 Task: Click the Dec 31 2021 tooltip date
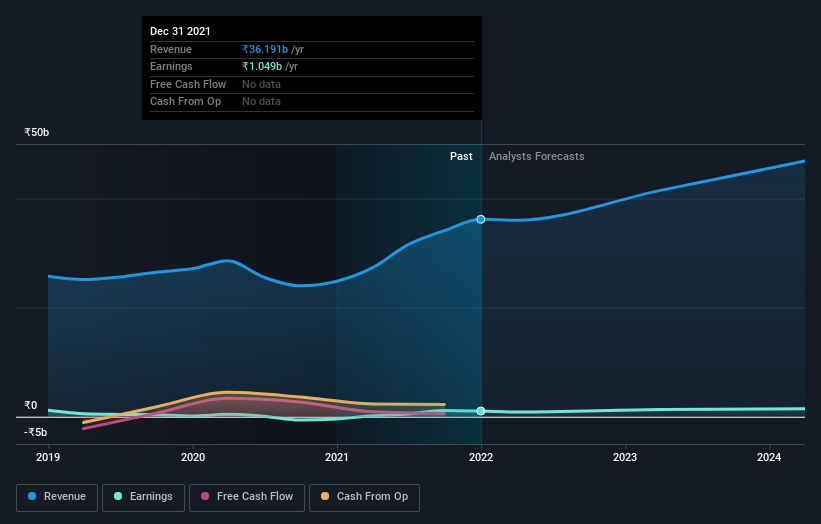point(180,31)
